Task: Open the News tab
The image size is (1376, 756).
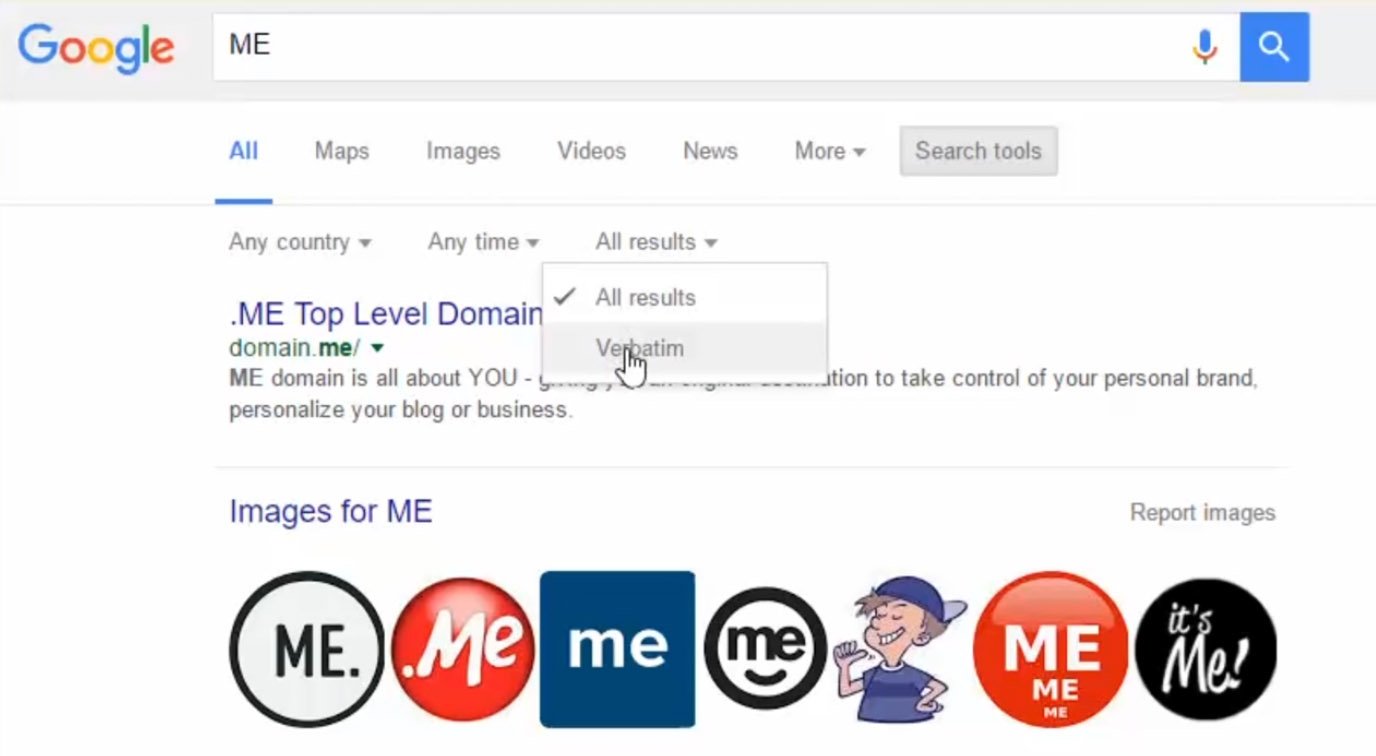Action: point(710,151)
